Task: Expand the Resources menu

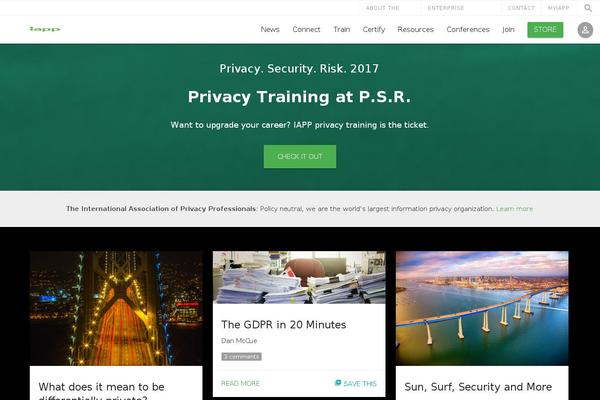Action: pyautogui.click(x=416, y=29)
